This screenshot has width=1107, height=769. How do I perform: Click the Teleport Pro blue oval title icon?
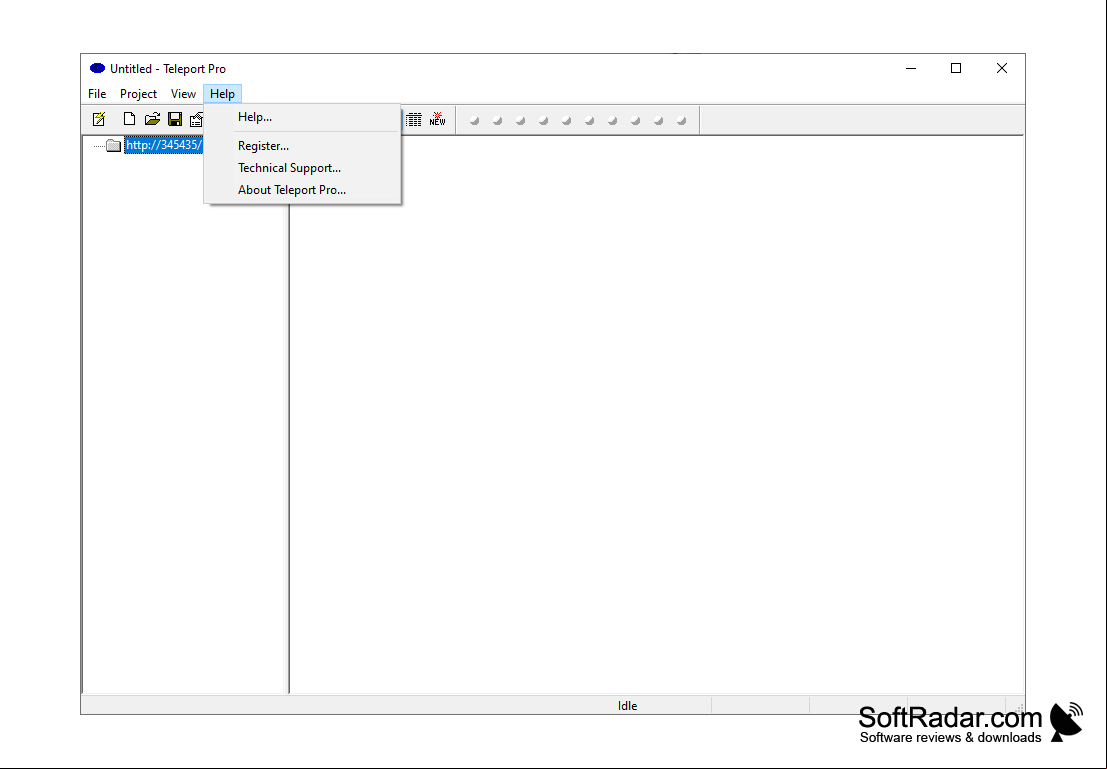(97, 68)
